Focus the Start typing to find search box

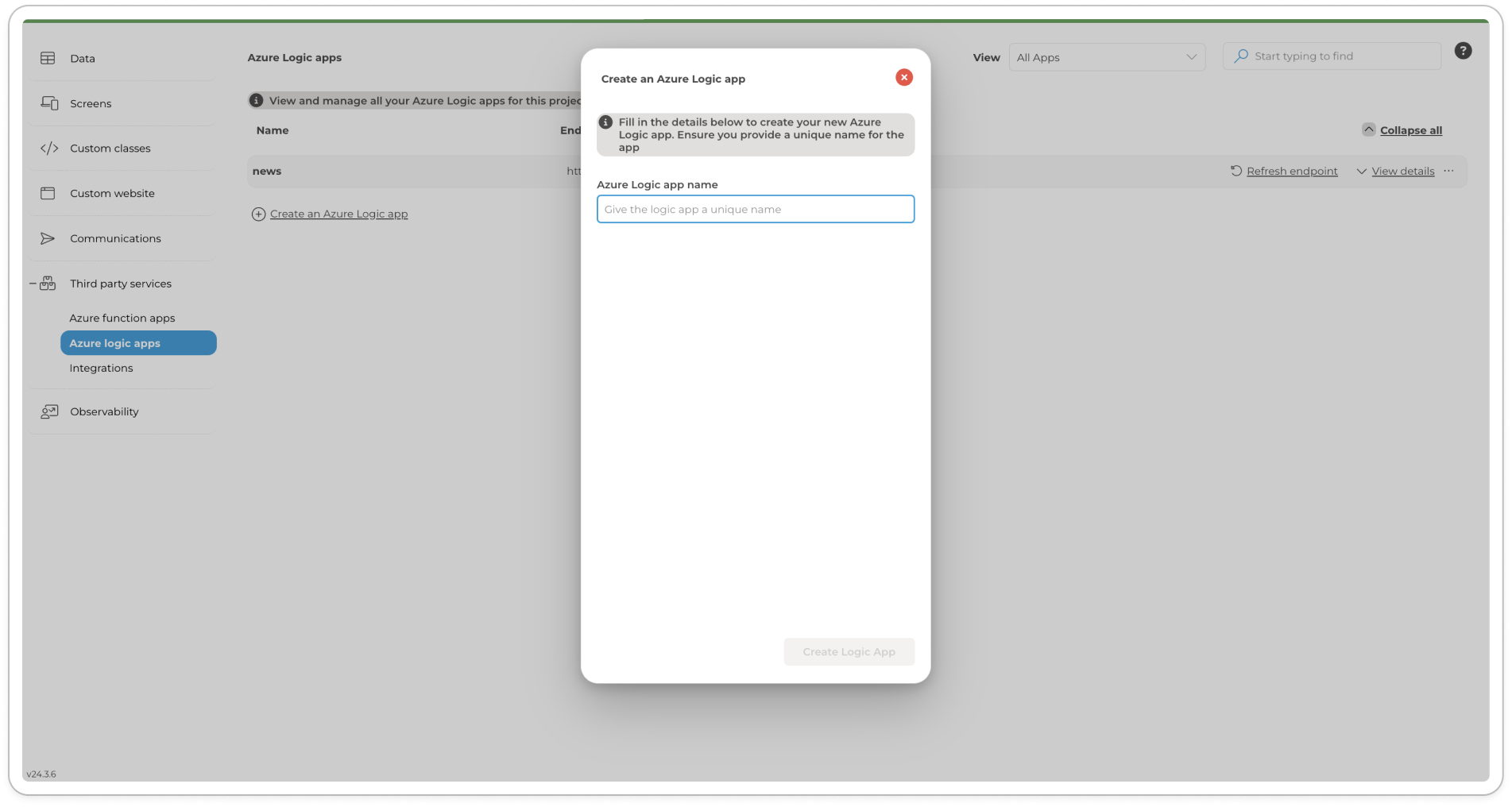click(x=1332, y=56)
